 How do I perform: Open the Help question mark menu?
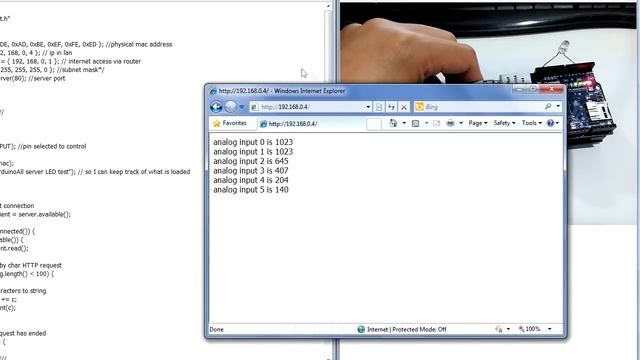[x=553, y=123]
